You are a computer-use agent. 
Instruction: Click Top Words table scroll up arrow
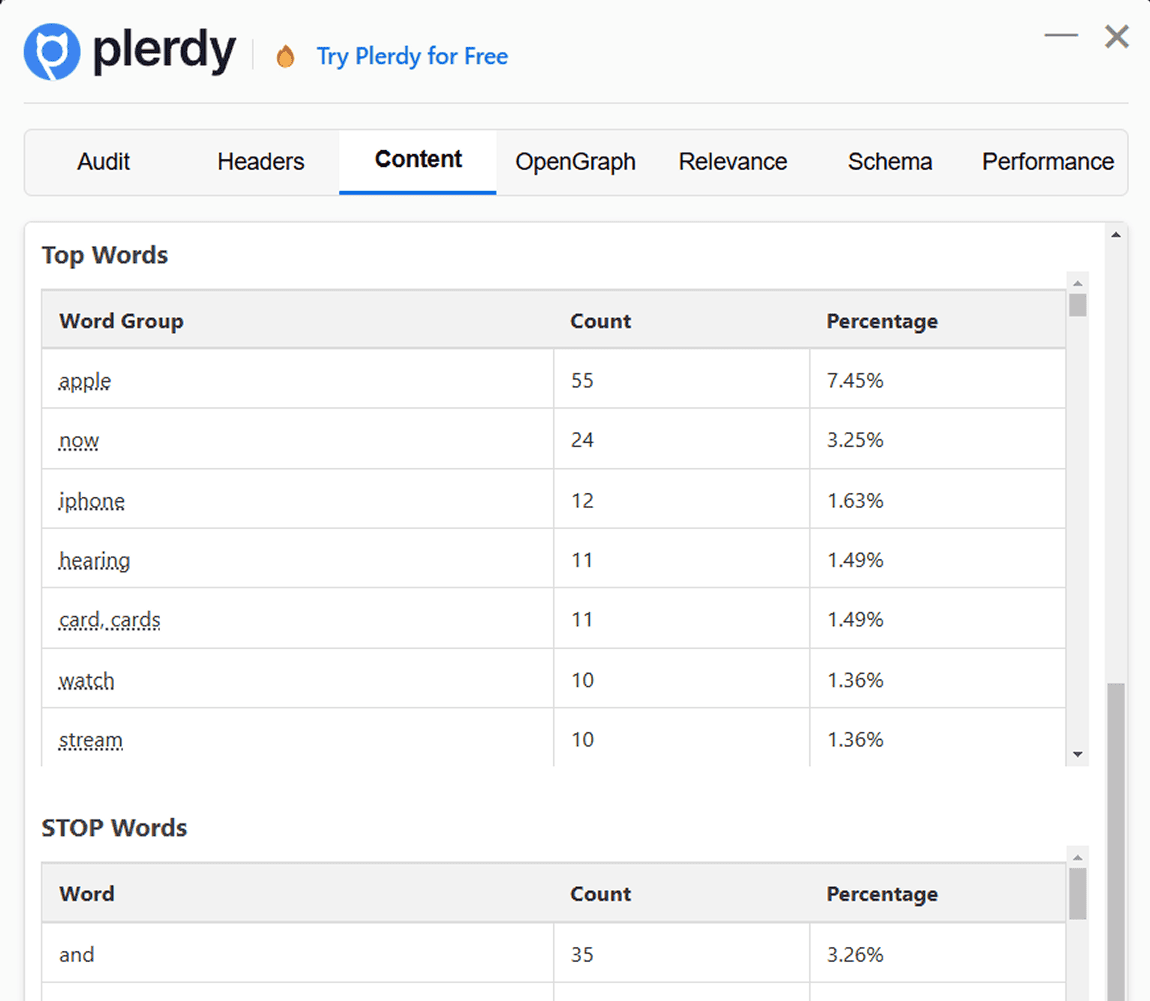coord(1077,284)
